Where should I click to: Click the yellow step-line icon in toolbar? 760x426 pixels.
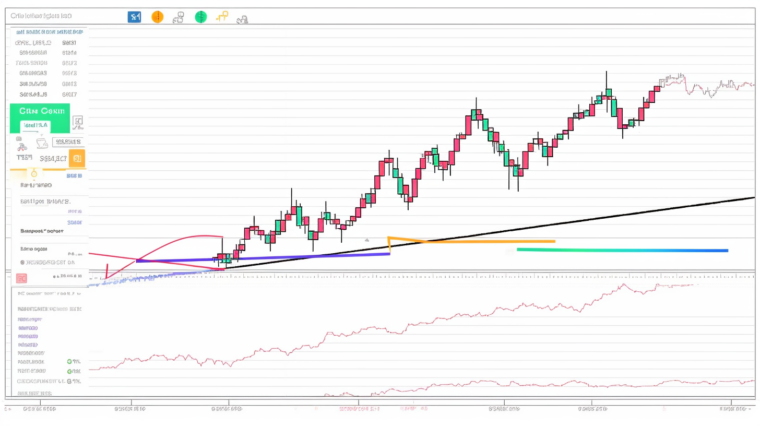point(222,16)
